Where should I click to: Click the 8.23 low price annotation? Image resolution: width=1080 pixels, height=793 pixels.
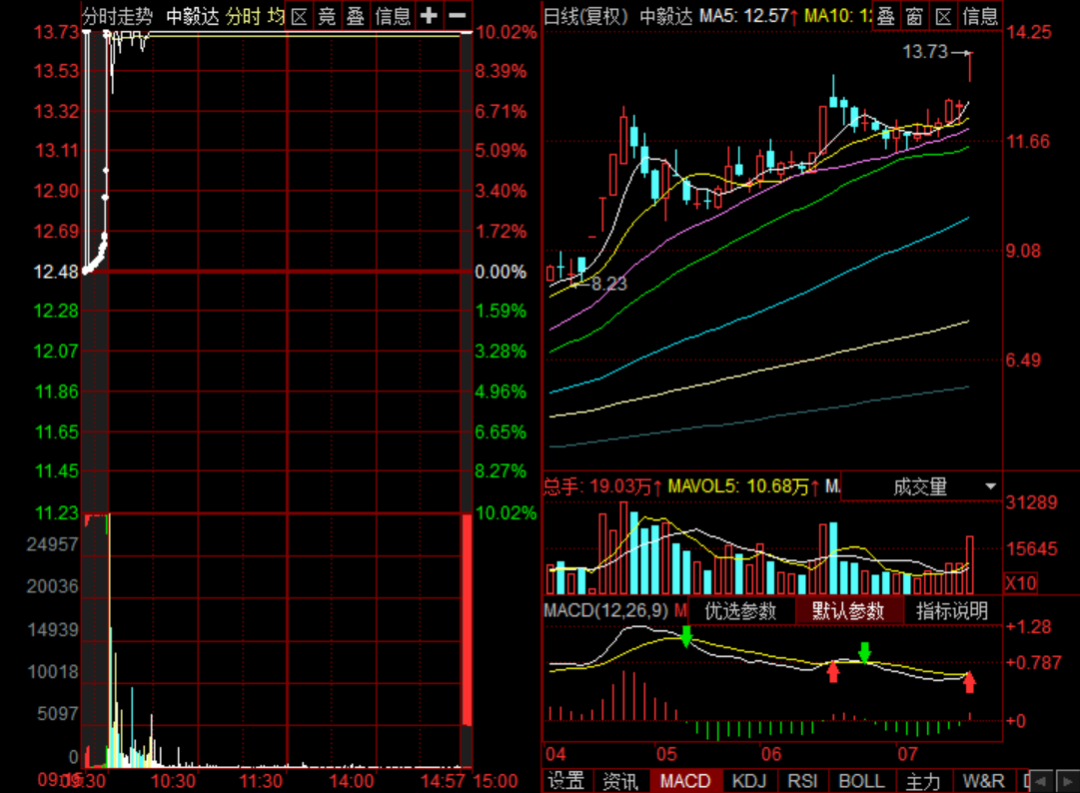click(610, 284)
